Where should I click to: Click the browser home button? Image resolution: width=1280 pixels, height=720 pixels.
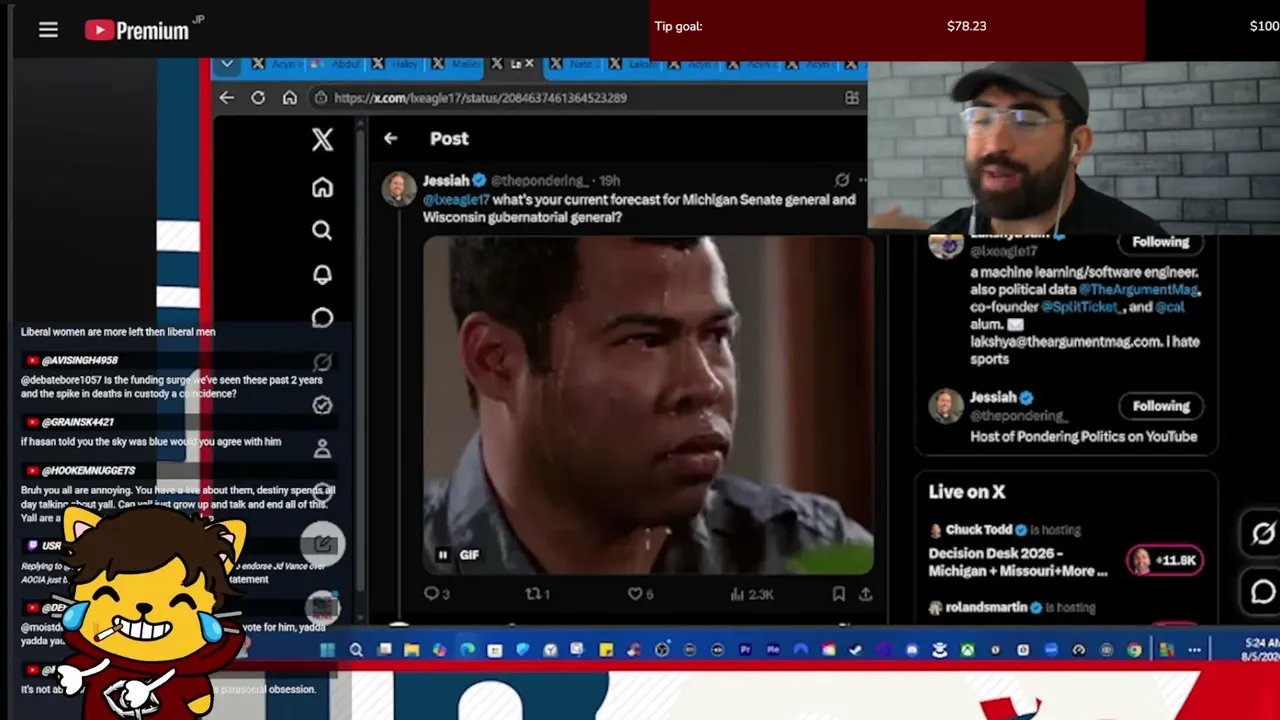tap(290, 98)
